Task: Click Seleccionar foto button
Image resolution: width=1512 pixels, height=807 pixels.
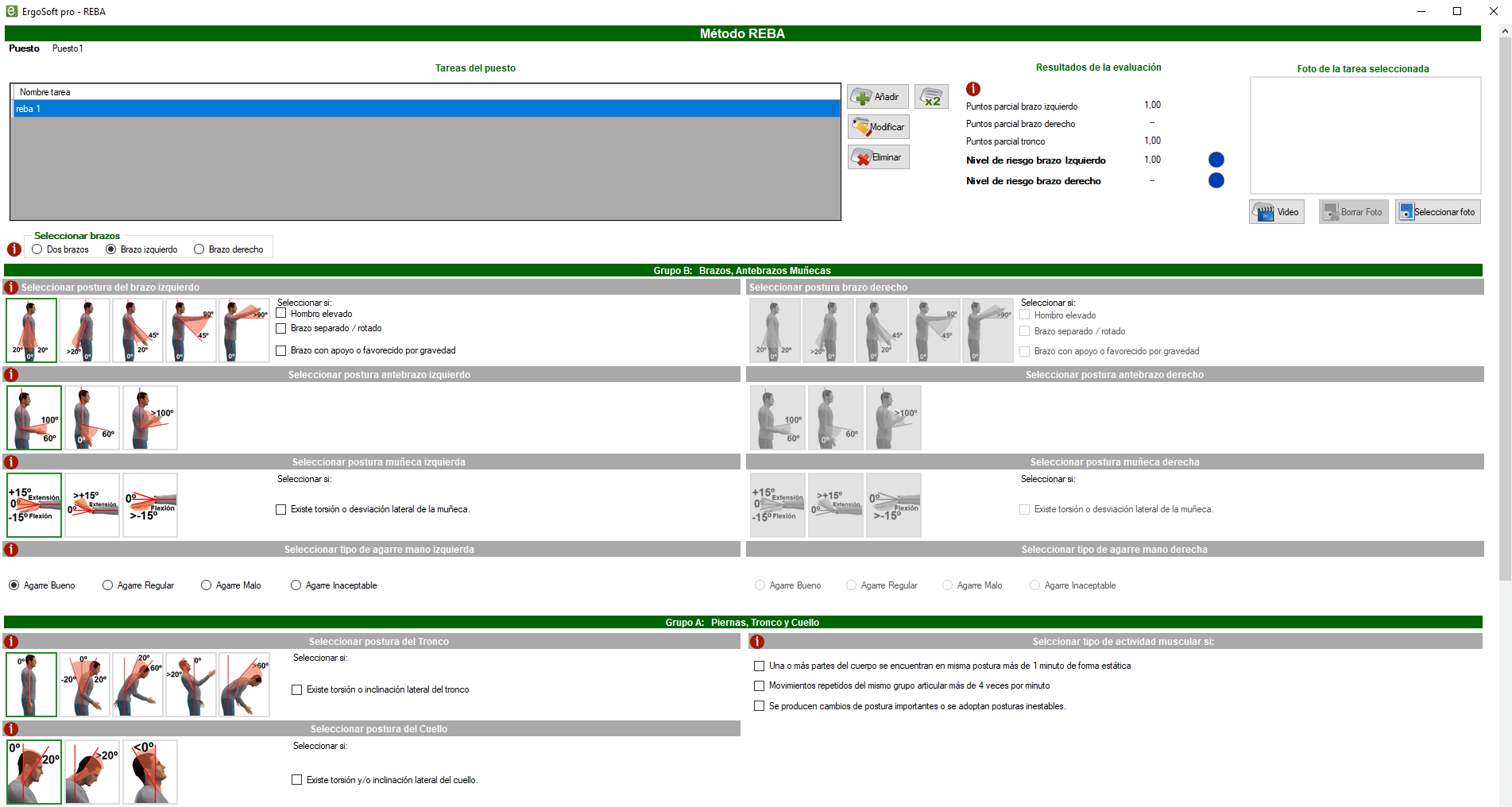Action: pyautogui.click(x=1438, y=212)
